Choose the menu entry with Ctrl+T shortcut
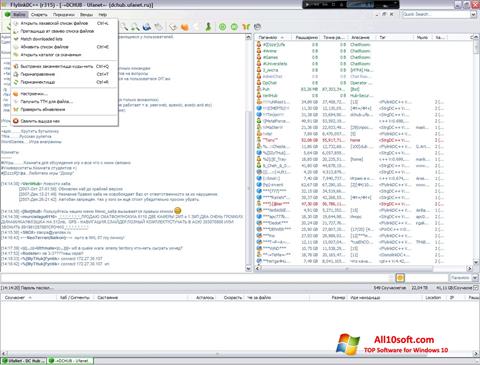Screen dimensions: 480x365 [x=64, y=74]
